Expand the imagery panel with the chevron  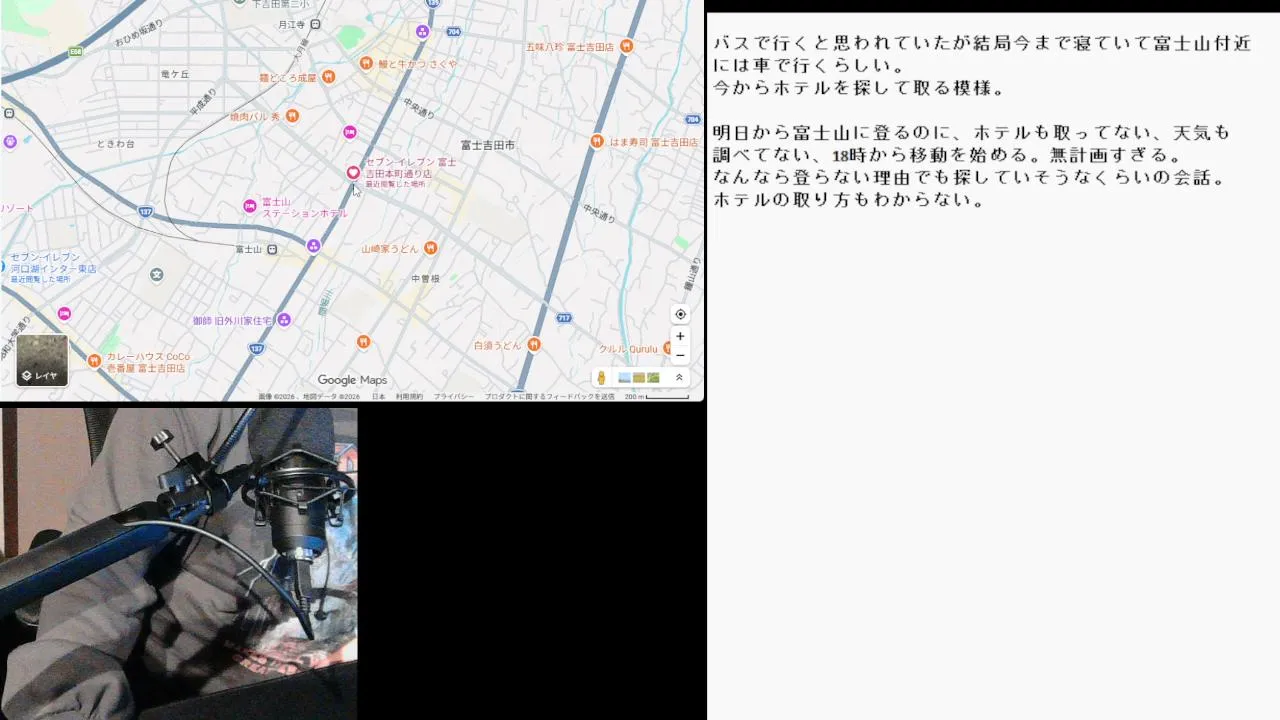(679, 378)
